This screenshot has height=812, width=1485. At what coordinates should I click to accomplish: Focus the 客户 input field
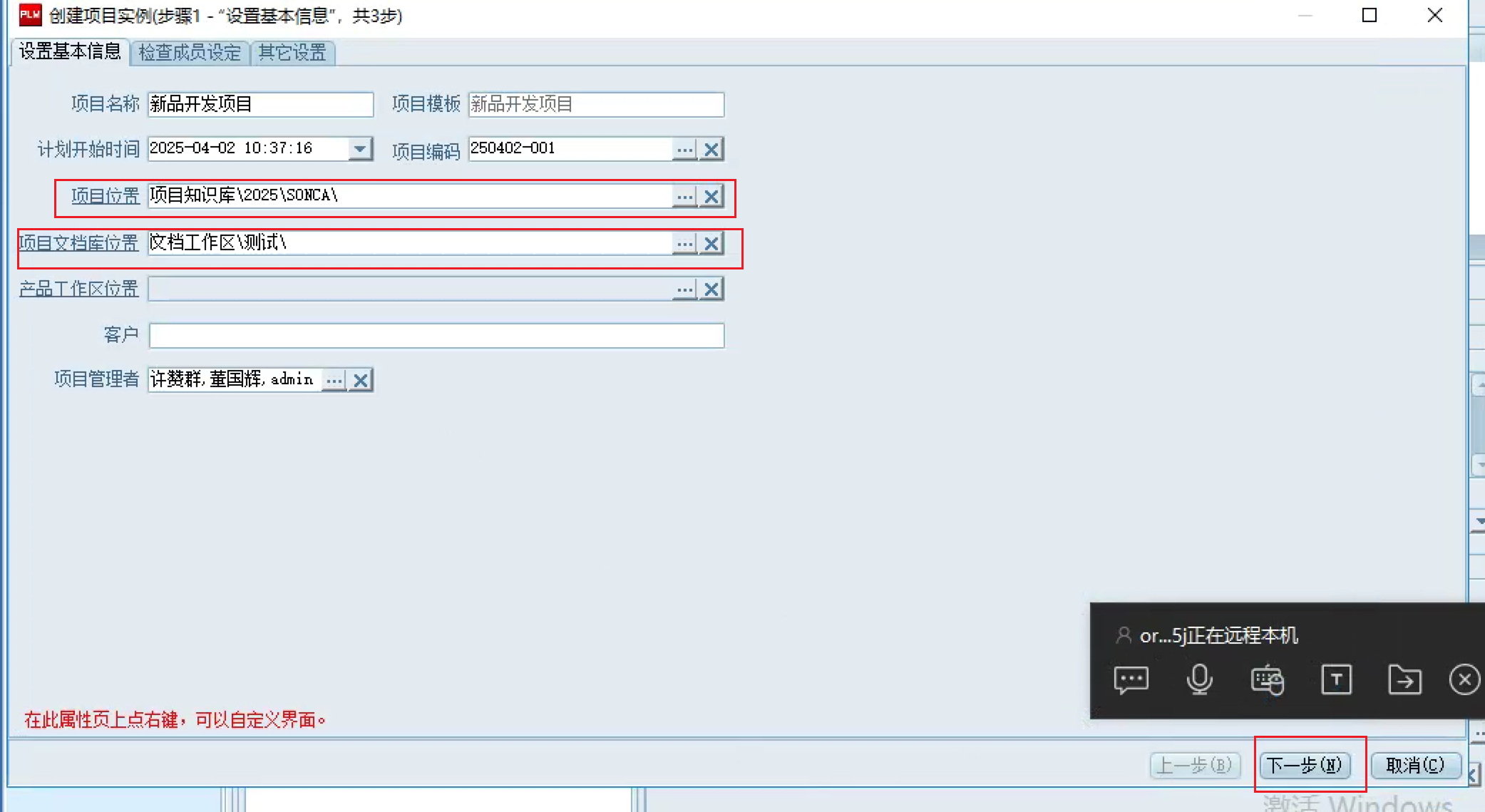pyautogui.click(x=436, y=335)
